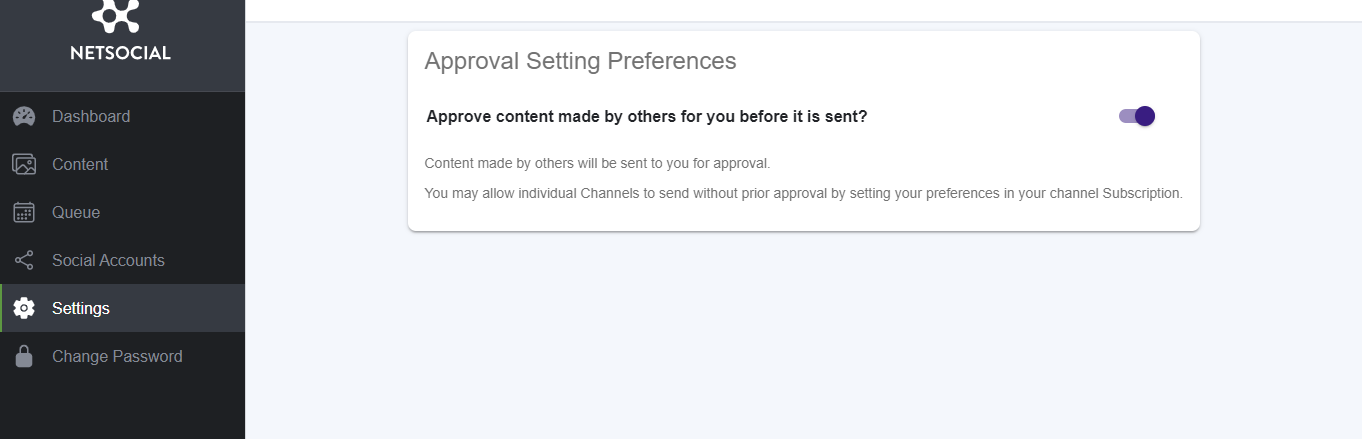Image resolution: width=1362 pixels, height=439 pixels.
Task: Click the Change Password lock icon
Action: (x=24, y=356)
